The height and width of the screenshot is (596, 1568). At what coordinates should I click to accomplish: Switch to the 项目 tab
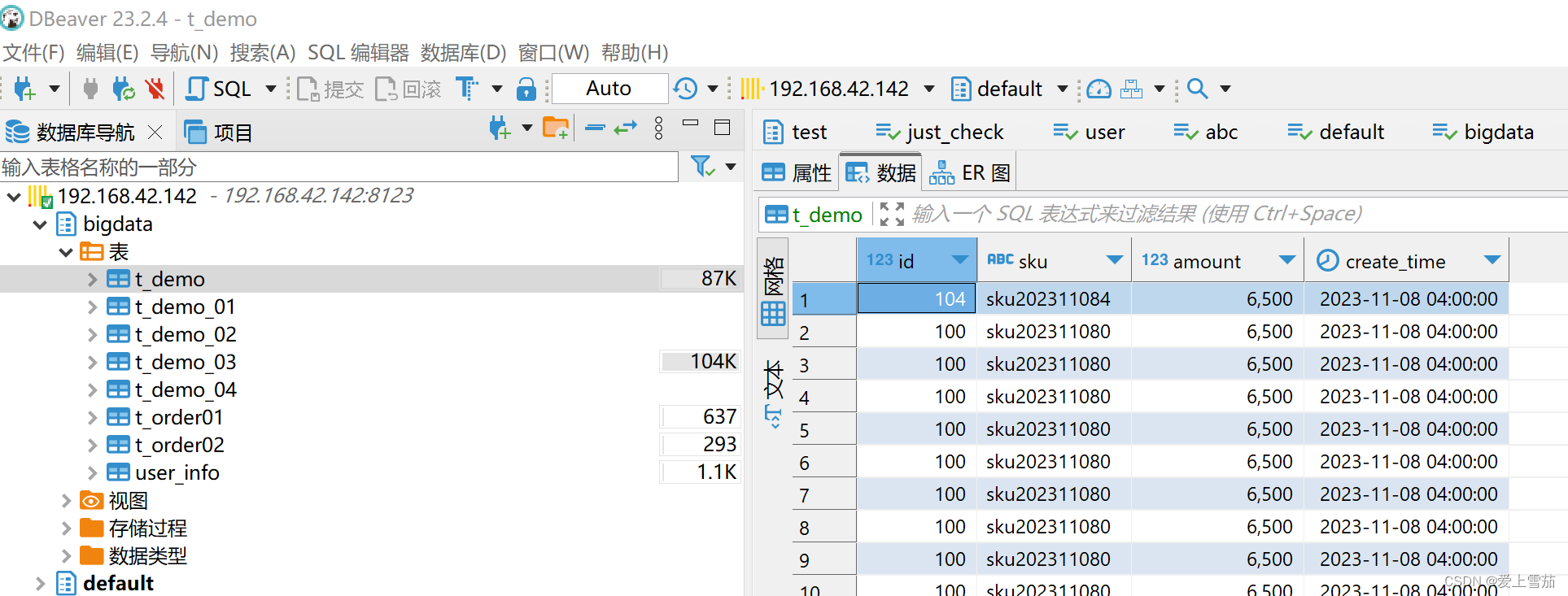219,132
